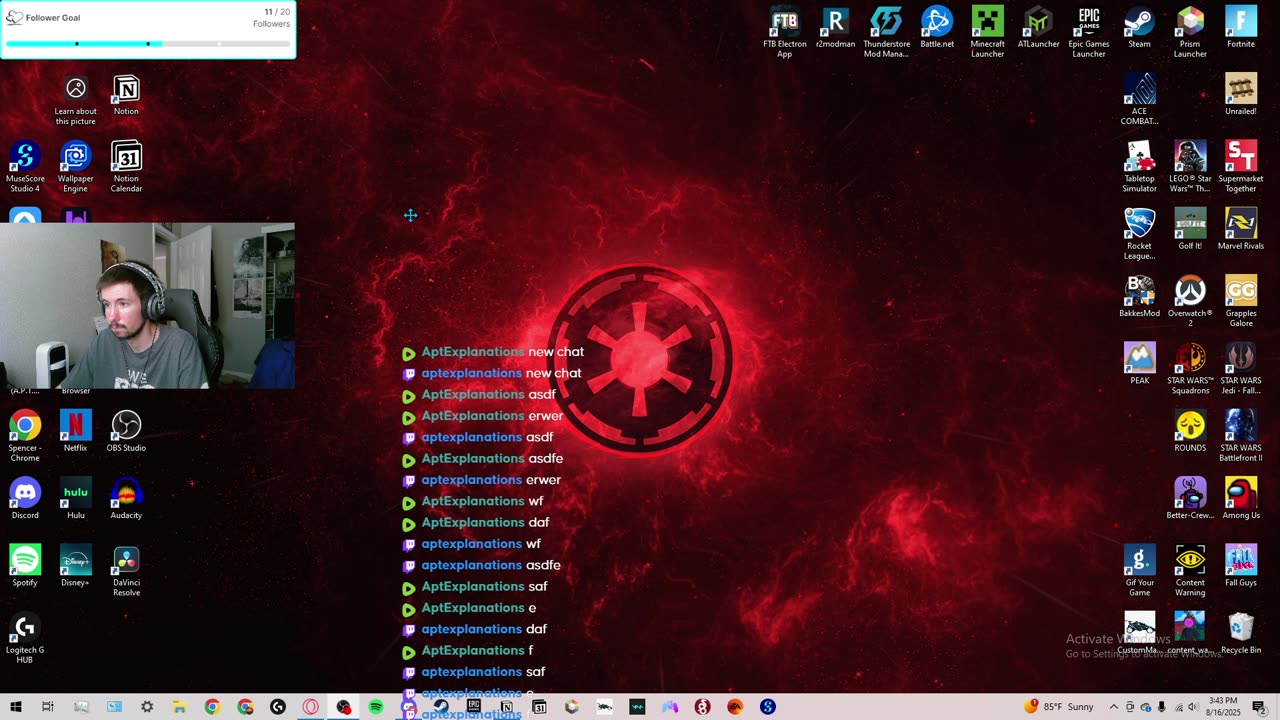The height and width of the screenshot is (720, 1280).
Task: Open the FTB Electron App shortcut
Action: tap(785, 32)
